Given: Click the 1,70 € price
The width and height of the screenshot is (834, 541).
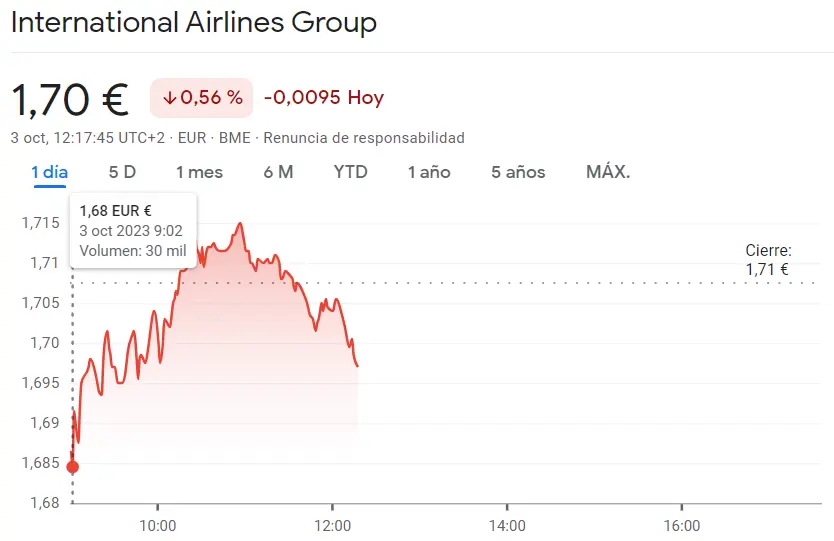Looking at the screenshot, I should pos(69,98).
